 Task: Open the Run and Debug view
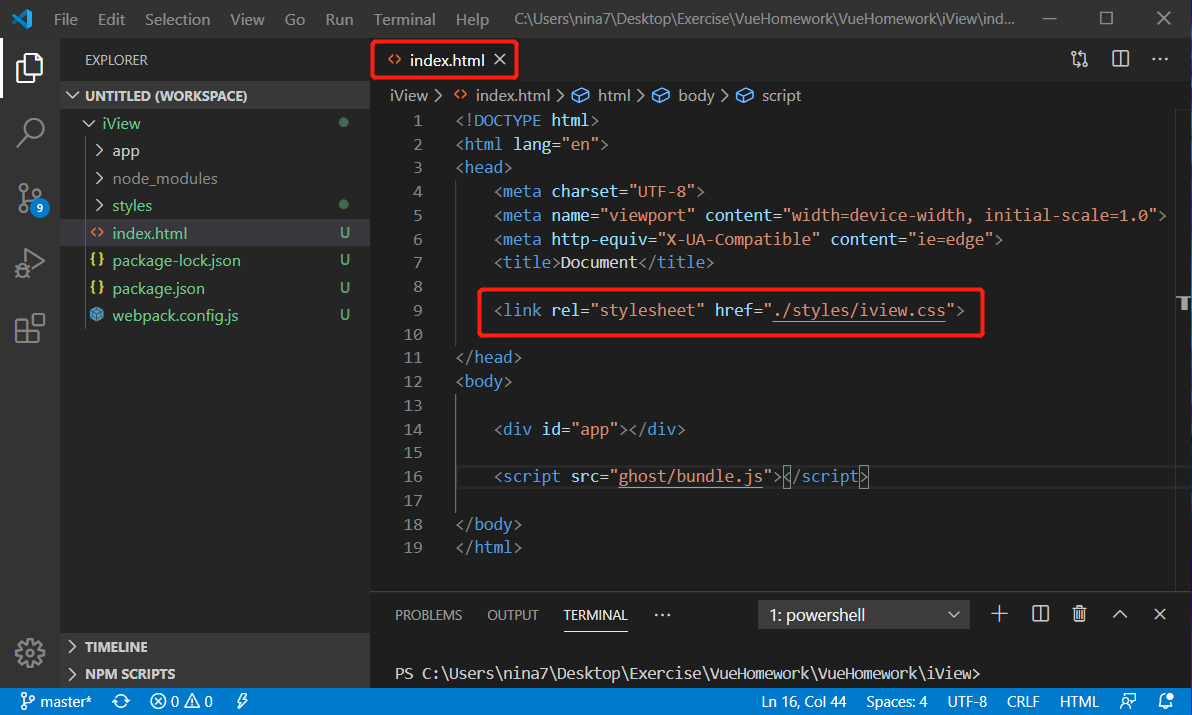[x=30, y=263]
